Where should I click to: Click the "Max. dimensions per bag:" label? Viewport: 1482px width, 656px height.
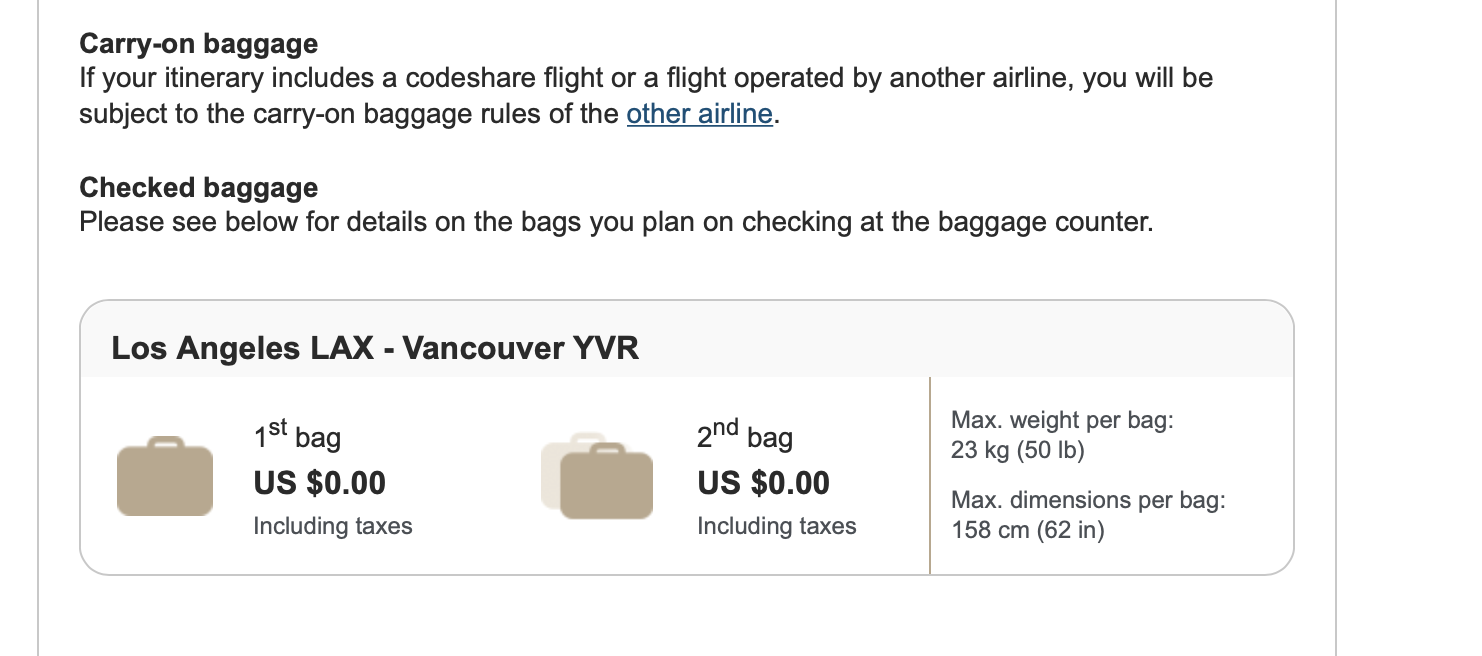click(x=1088, y=500)
